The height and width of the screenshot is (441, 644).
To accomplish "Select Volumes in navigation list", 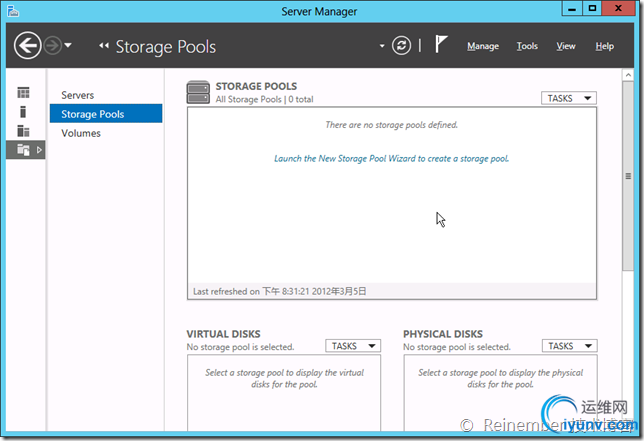I will (x=106, y=133).
